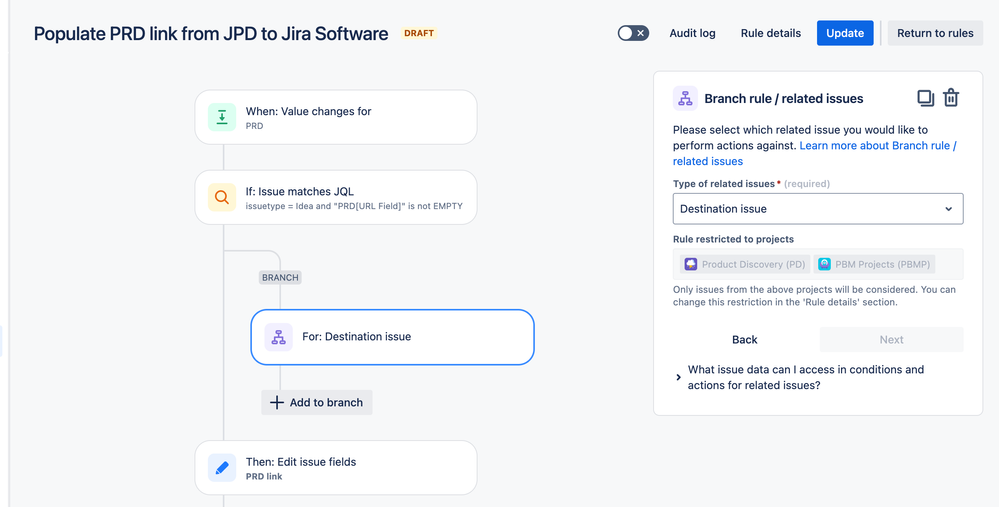Click the blue Update button
999x507 pixels.
click(x=845, y=33)
